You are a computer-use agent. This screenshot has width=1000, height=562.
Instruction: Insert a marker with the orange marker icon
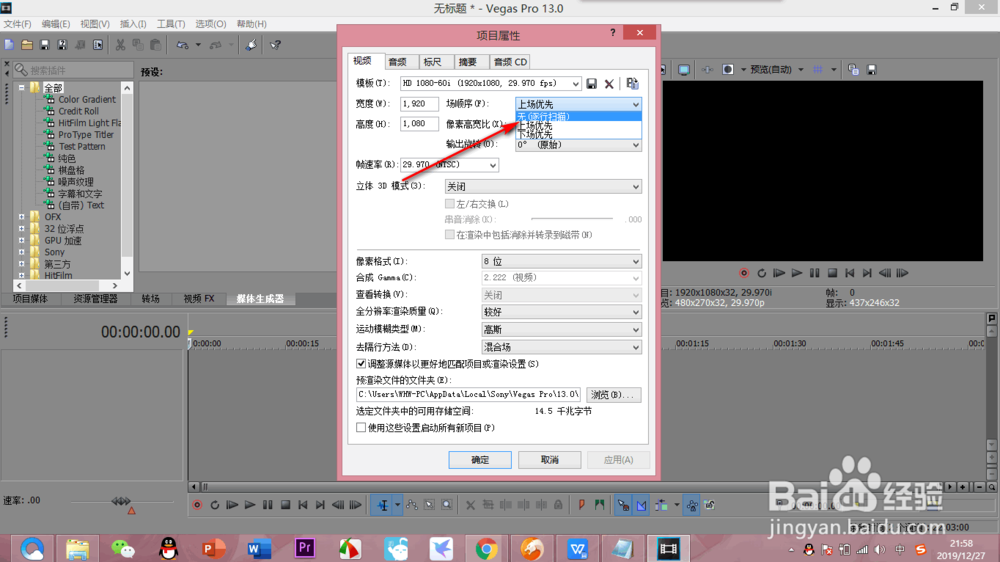582,505
